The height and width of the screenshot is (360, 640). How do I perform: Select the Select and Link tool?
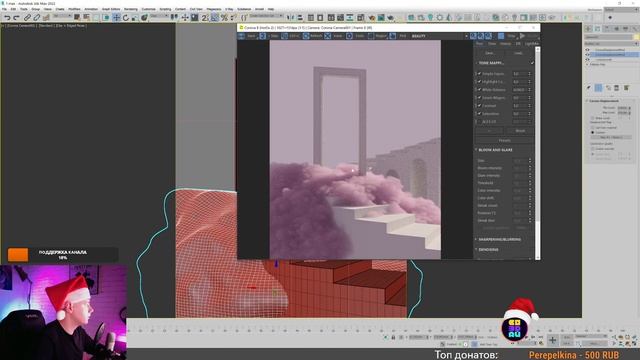[x=27, y=18]
